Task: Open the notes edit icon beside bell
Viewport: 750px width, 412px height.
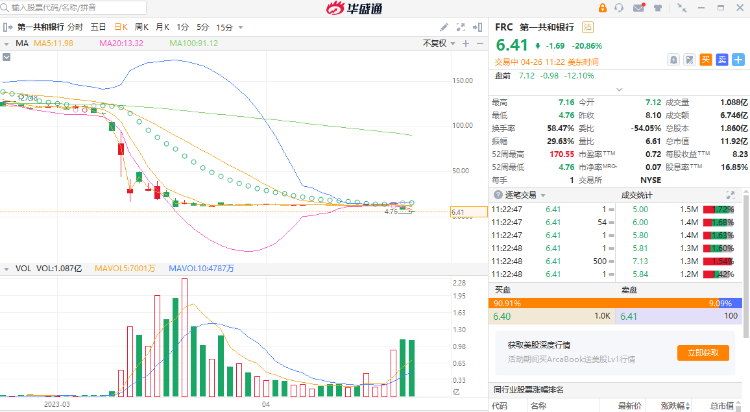Action: pos(689,60)
